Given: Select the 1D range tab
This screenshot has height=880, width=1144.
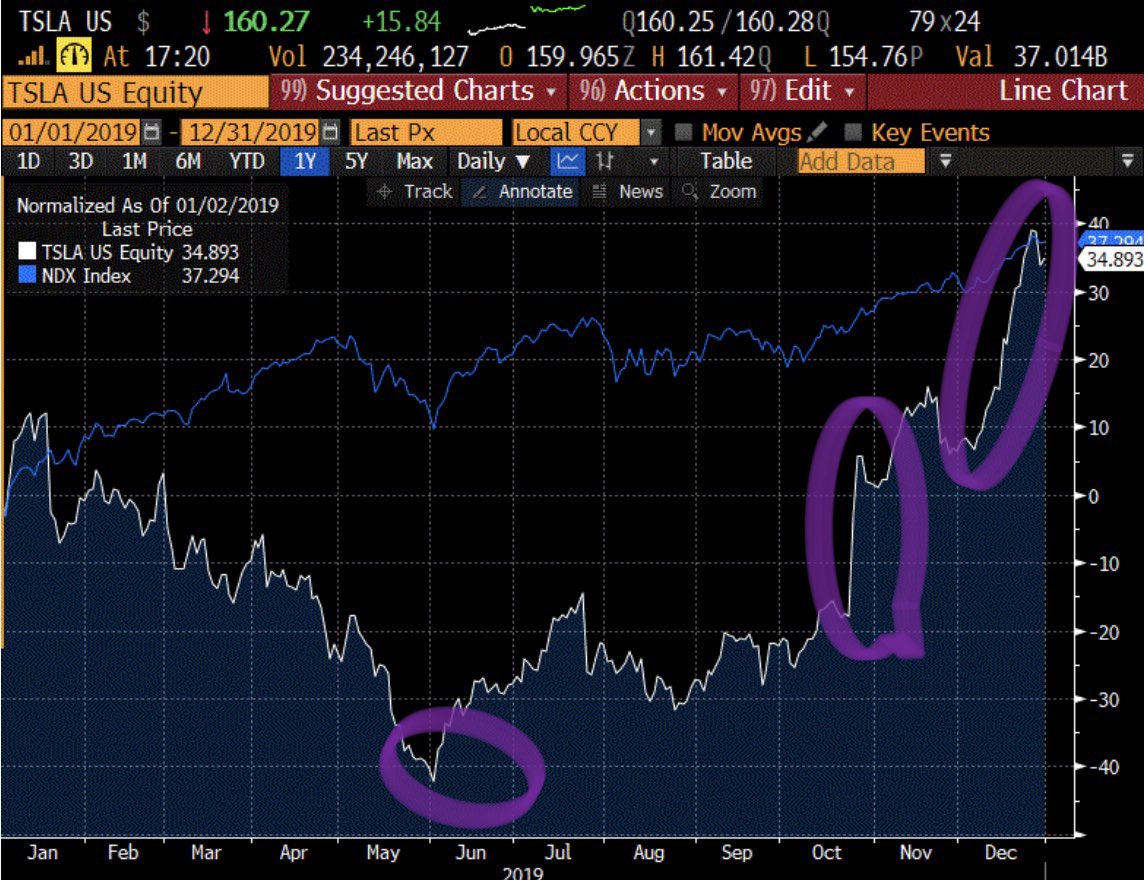Looking at the screenshot, I should click(x=28, y=161).
